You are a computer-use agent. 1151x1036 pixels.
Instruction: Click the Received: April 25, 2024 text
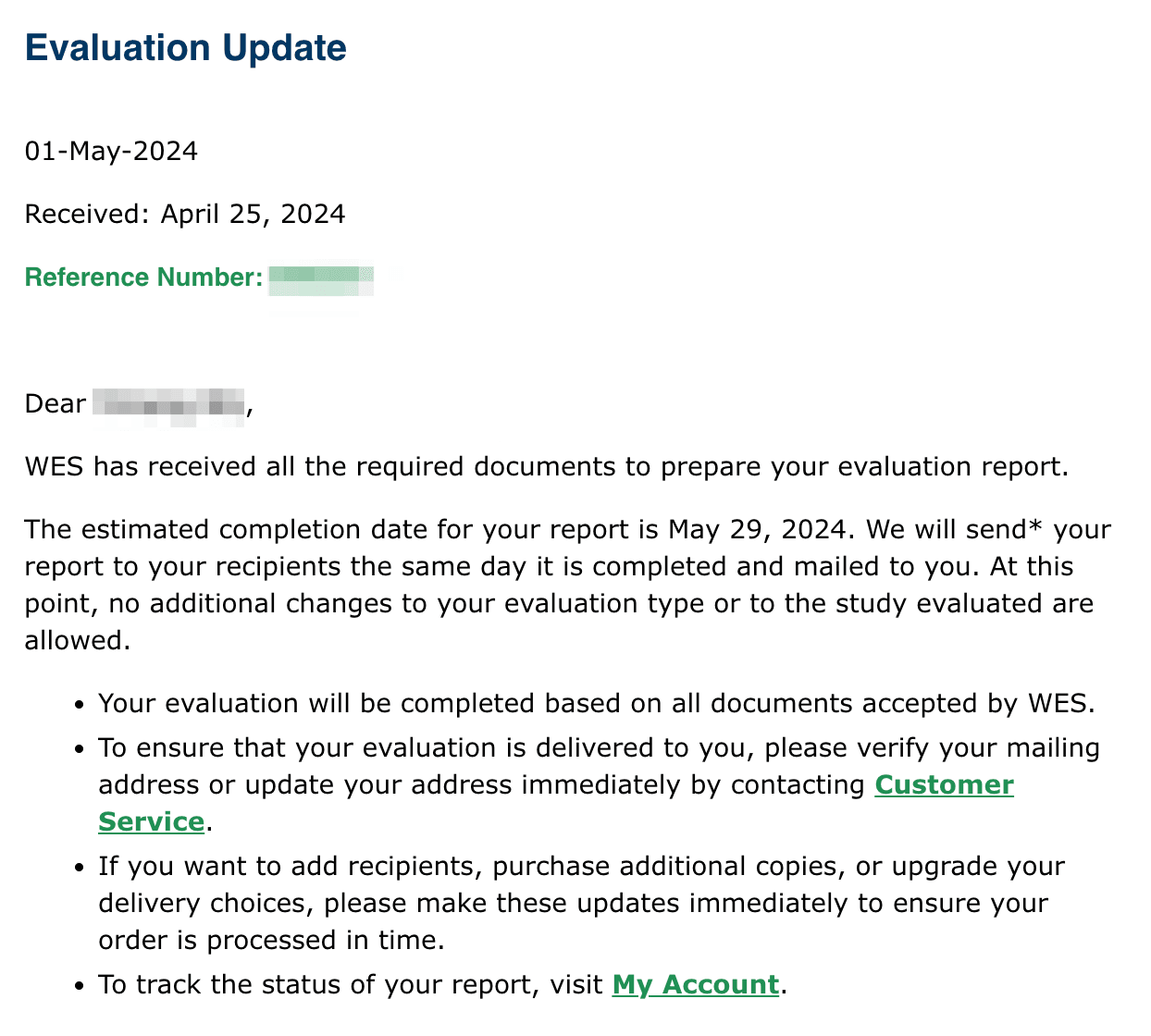coord(185,215)
